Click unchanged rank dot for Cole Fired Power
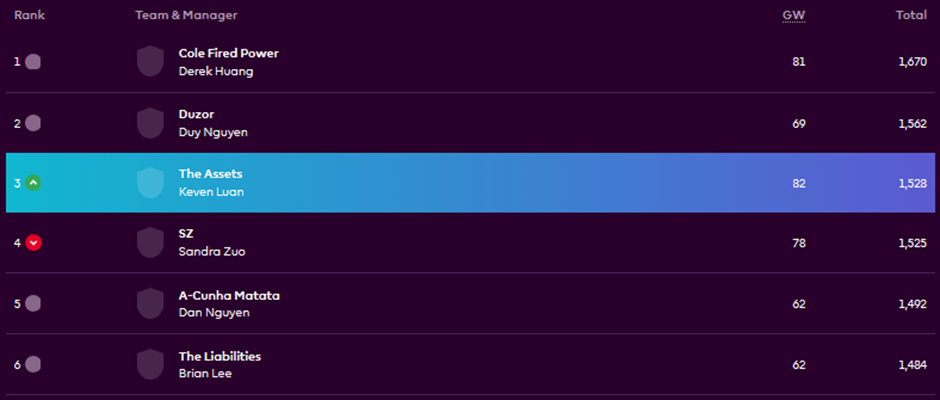 pyautogui.click(x=33, y=62)
